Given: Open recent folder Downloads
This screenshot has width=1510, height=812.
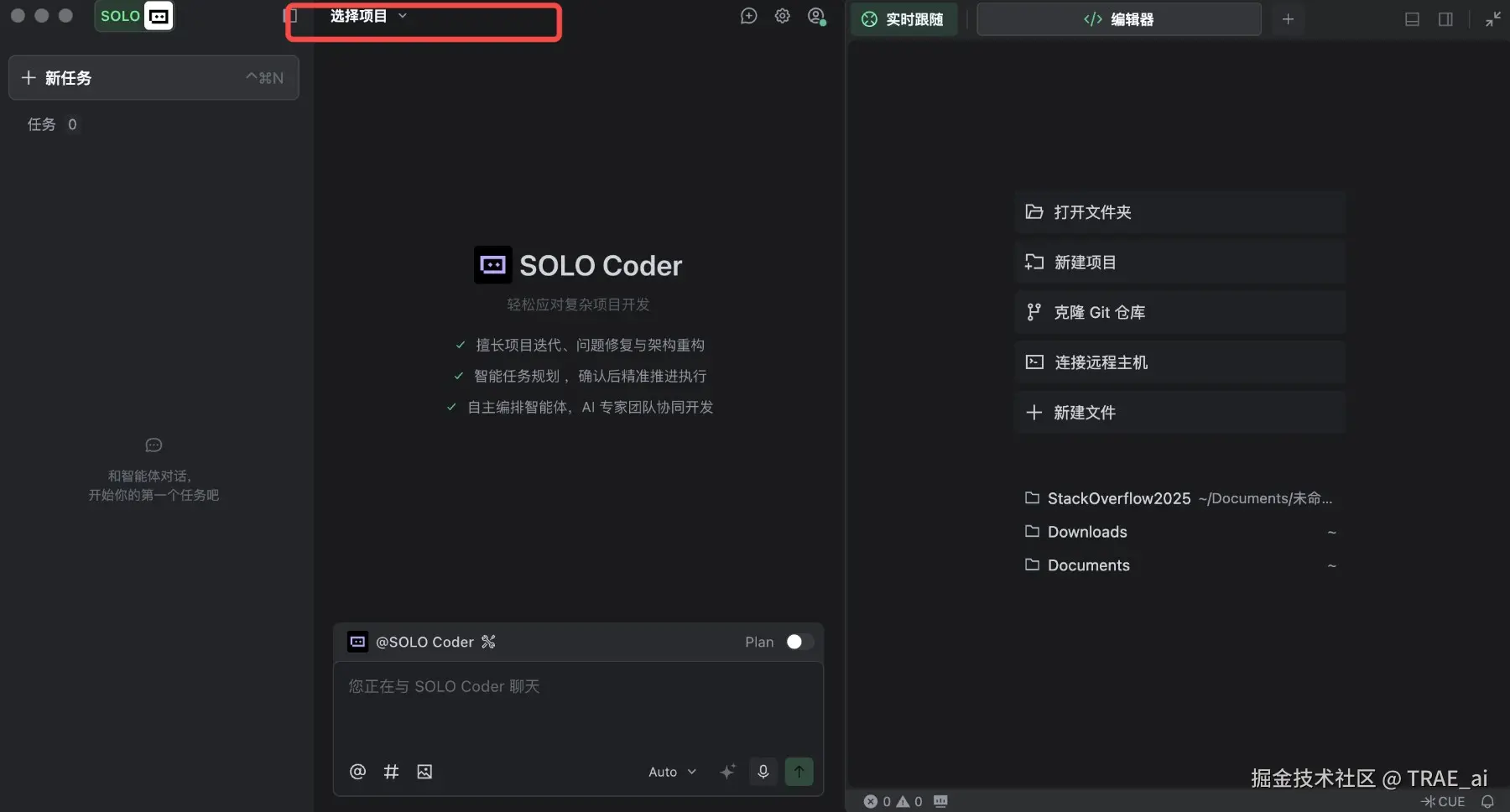Looking at the screenshot, I should coord(1179,532).
